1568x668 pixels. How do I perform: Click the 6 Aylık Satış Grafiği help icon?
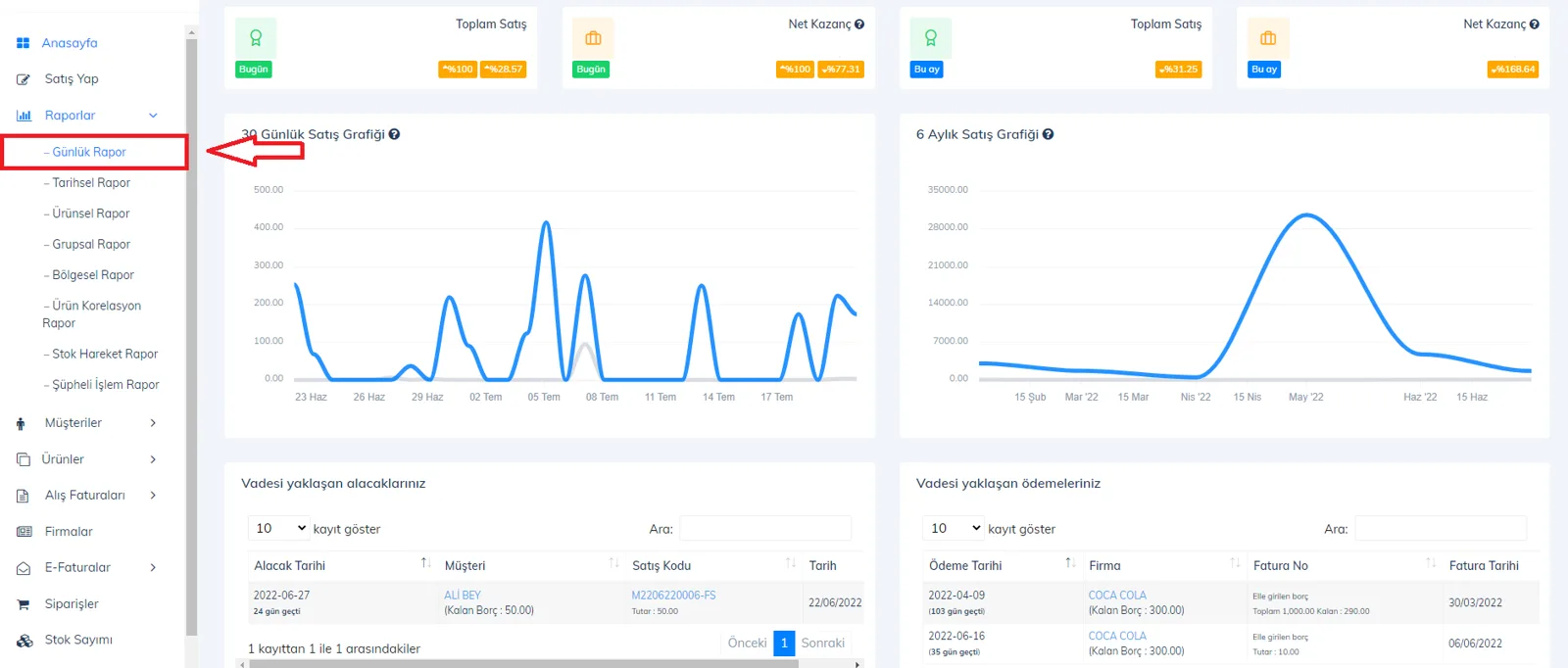(1048, 134)
